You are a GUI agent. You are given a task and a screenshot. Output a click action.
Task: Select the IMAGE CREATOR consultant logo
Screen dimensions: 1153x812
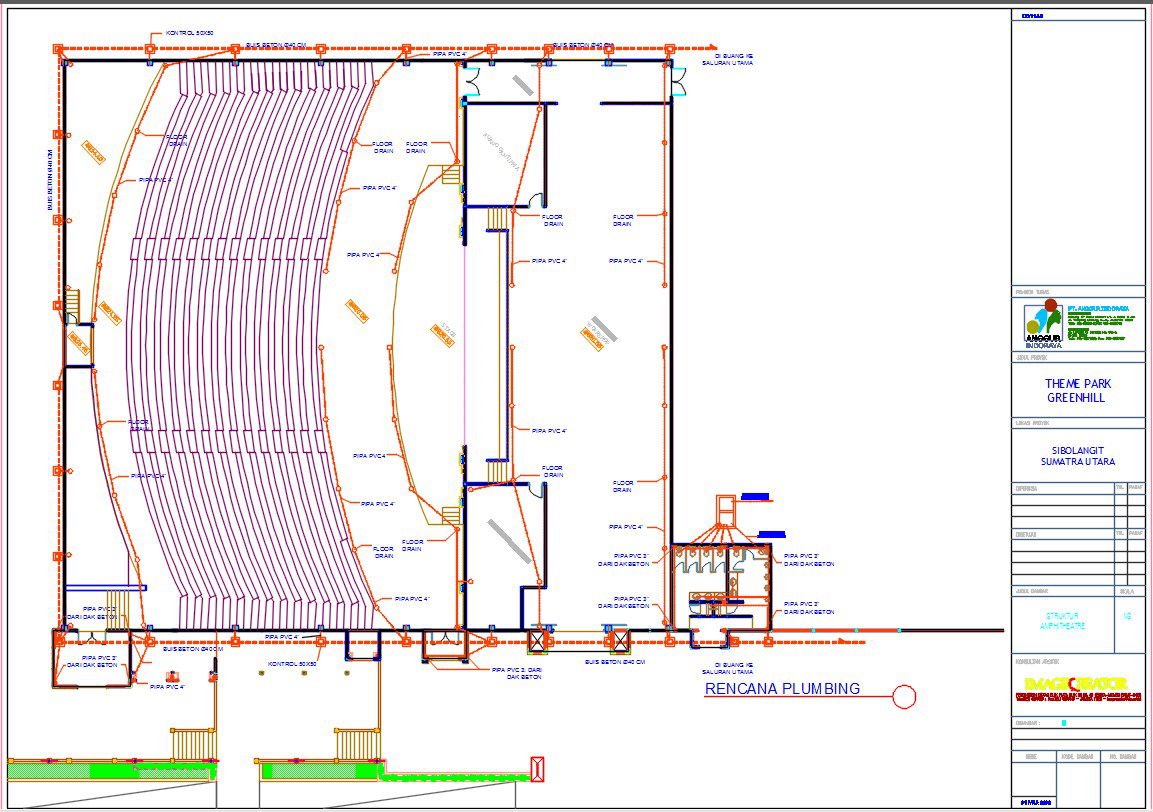[x=1075, y=684]
